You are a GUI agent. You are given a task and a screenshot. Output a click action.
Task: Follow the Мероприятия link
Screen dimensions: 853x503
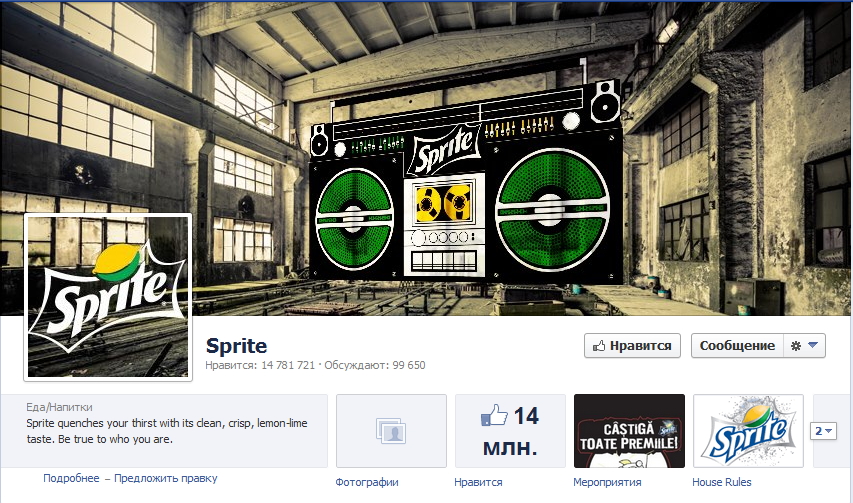click(607, 482)
